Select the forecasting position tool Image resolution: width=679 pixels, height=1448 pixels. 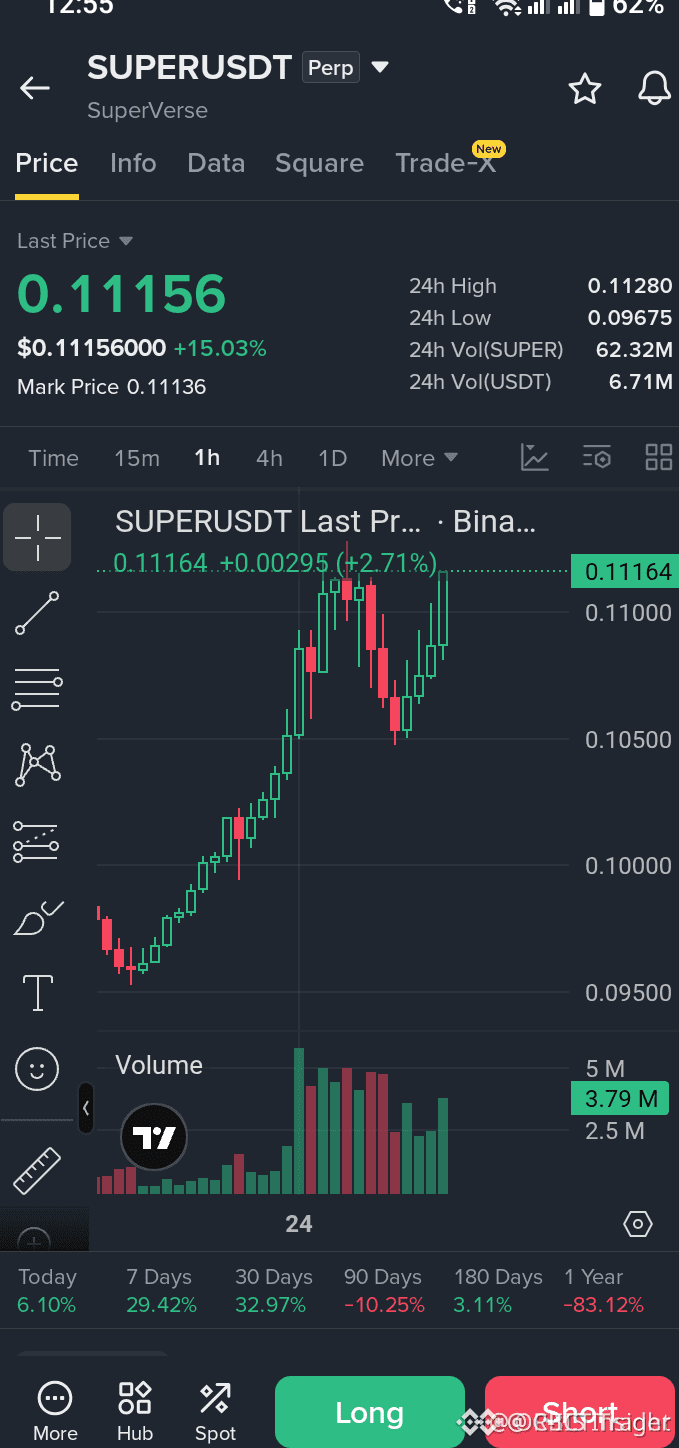(37, 841)
